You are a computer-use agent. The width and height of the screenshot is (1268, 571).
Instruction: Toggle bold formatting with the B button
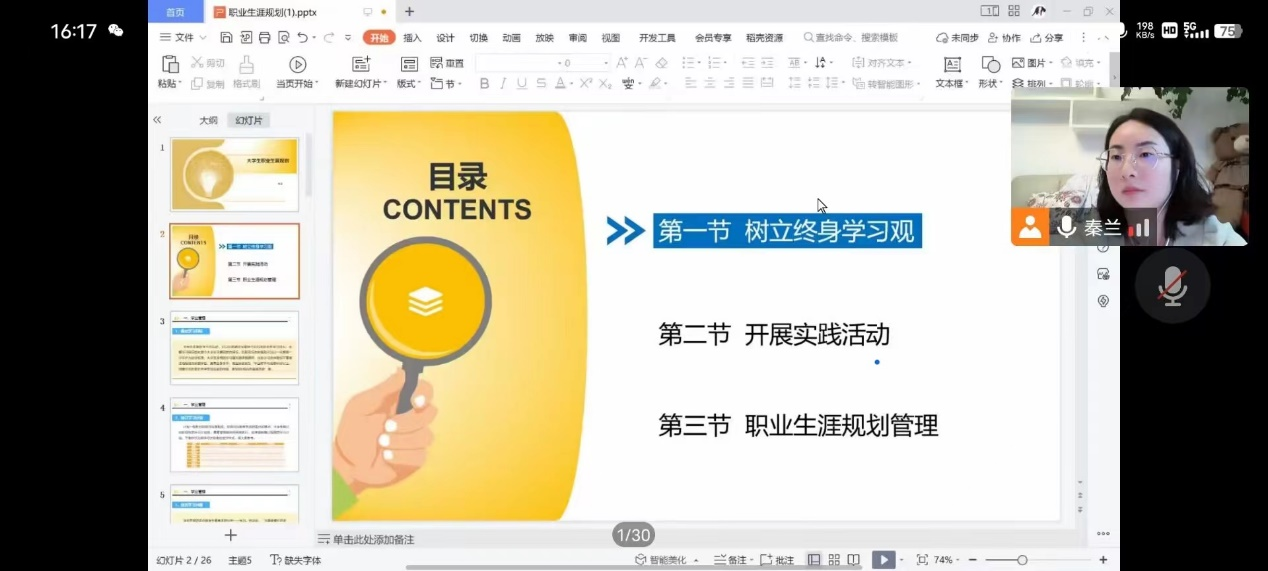click(485, 84)
